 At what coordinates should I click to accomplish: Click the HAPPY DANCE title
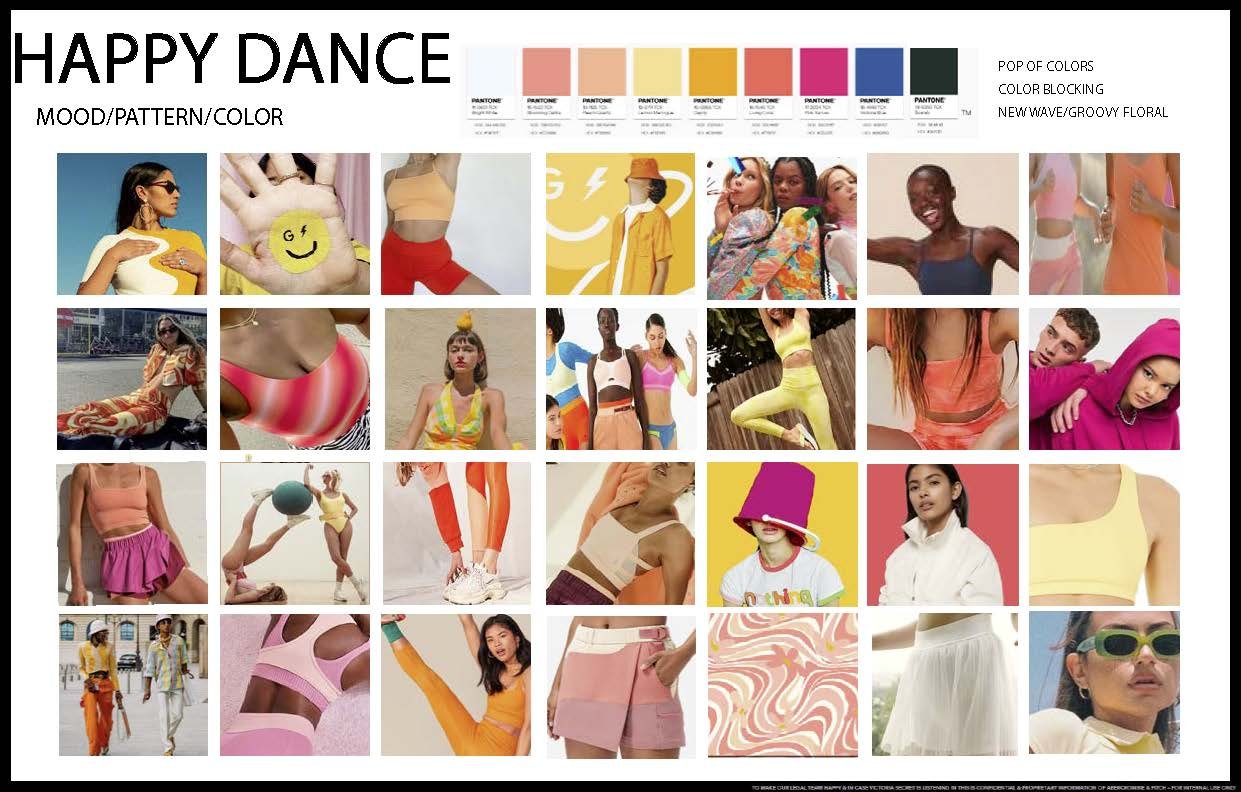tap(231, 58)
